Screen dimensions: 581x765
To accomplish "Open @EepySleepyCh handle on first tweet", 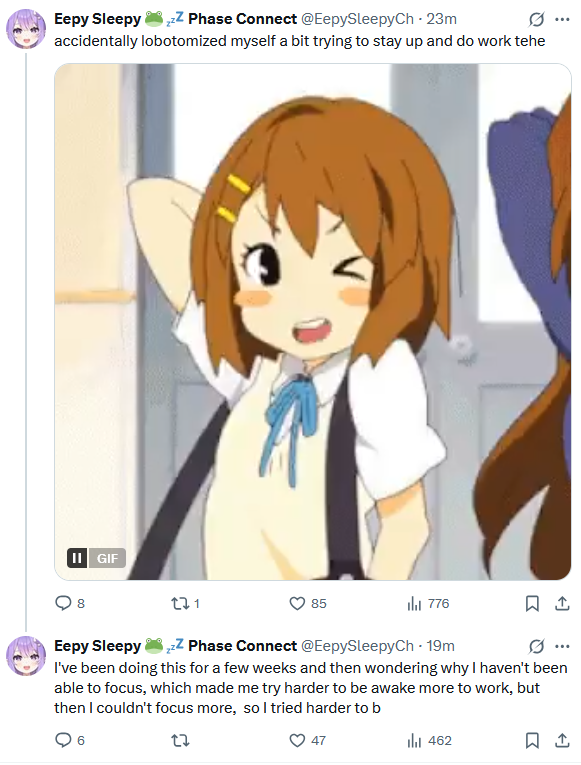I will point(357,19).
